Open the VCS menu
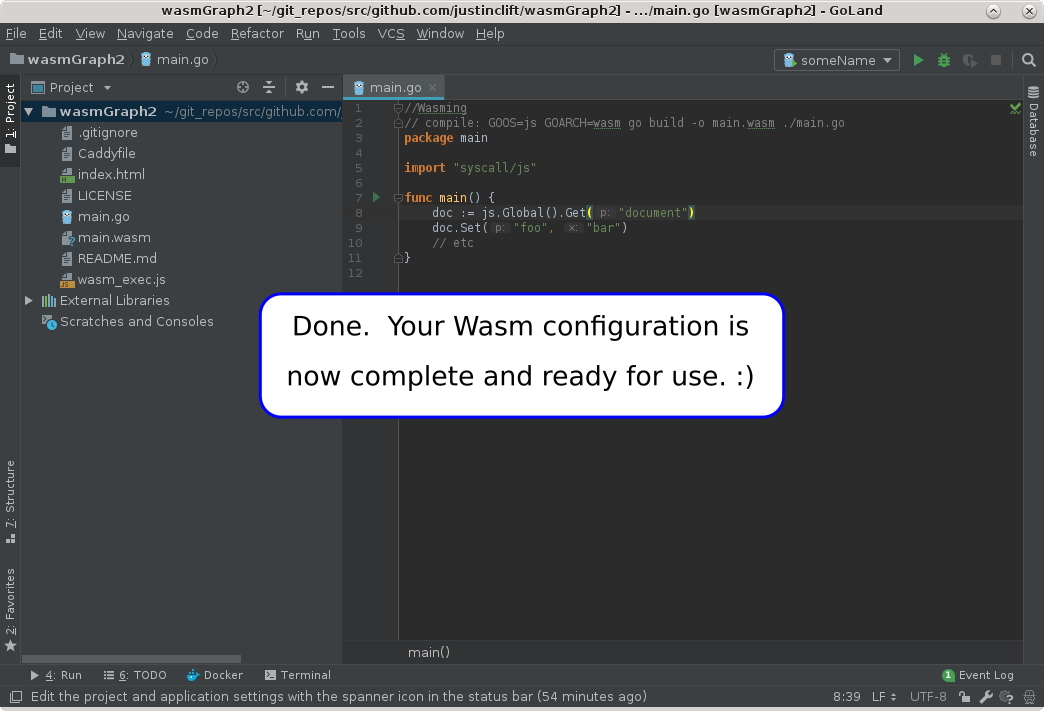 click(391, 33)
